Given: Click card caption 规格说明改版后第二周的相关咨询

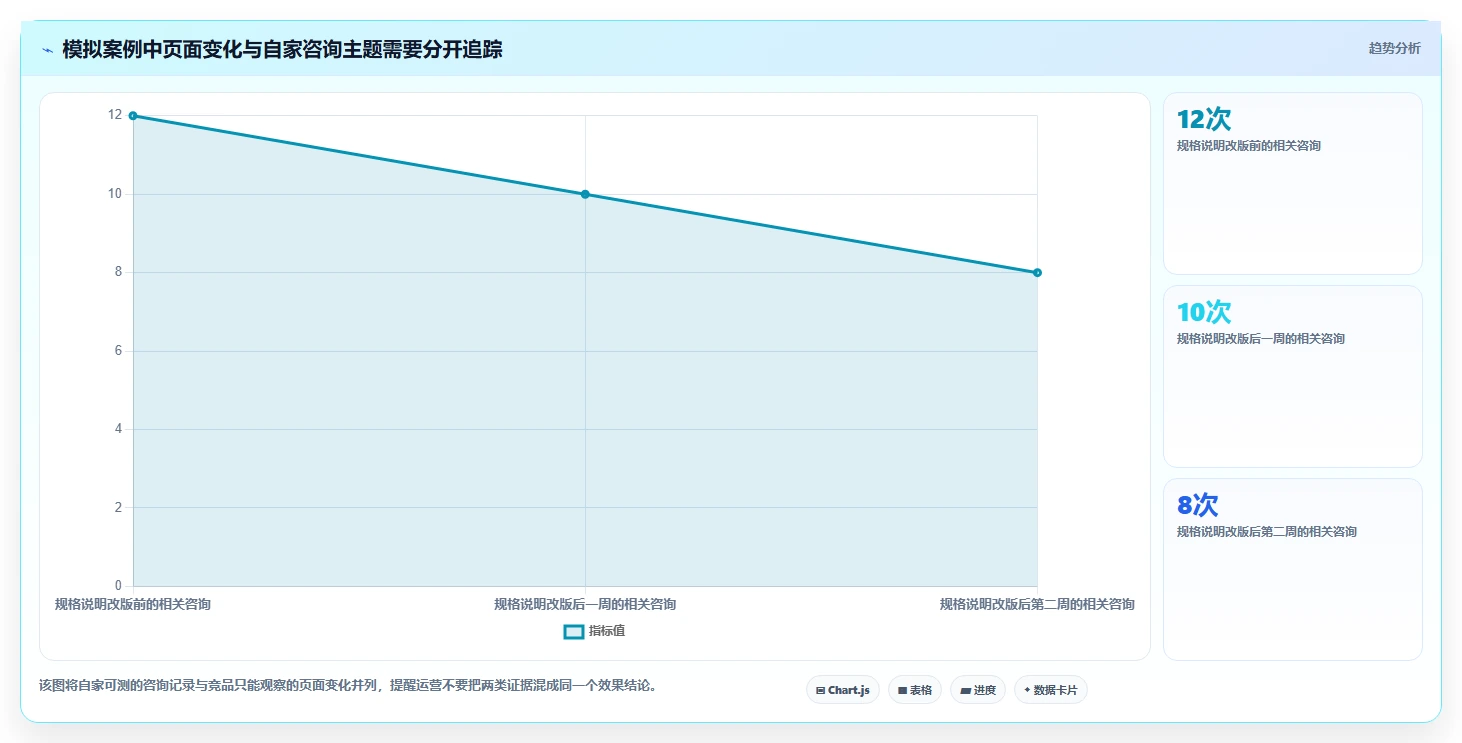Looking at the screenshot, I should coord(1267,532).
